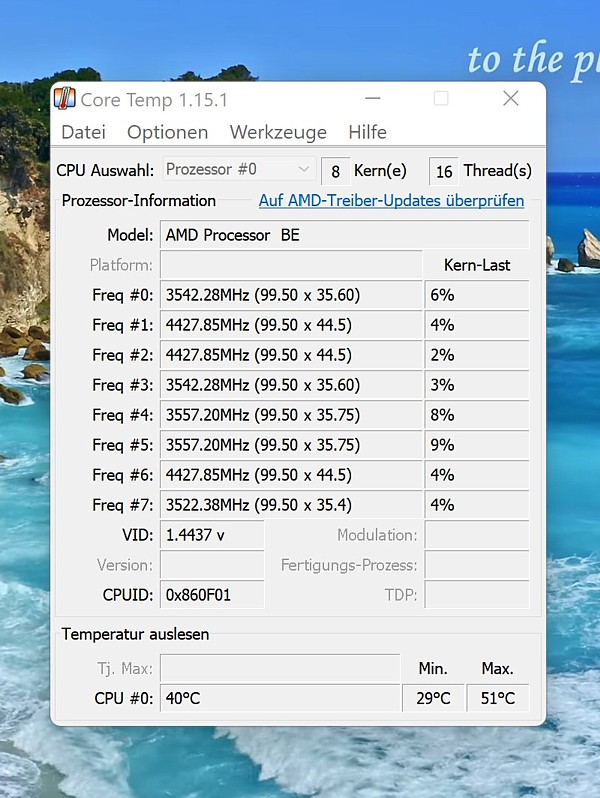
Task: Click the 8 Kern(e) count box
Action: click(x=335, y=172)
